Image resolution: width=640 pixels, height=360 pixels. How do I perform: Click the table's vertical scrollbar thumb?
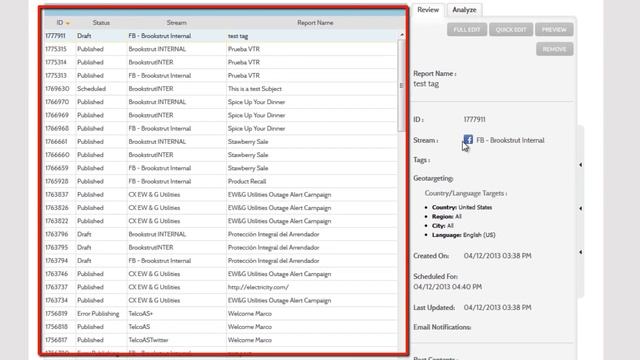coord(401,86)
